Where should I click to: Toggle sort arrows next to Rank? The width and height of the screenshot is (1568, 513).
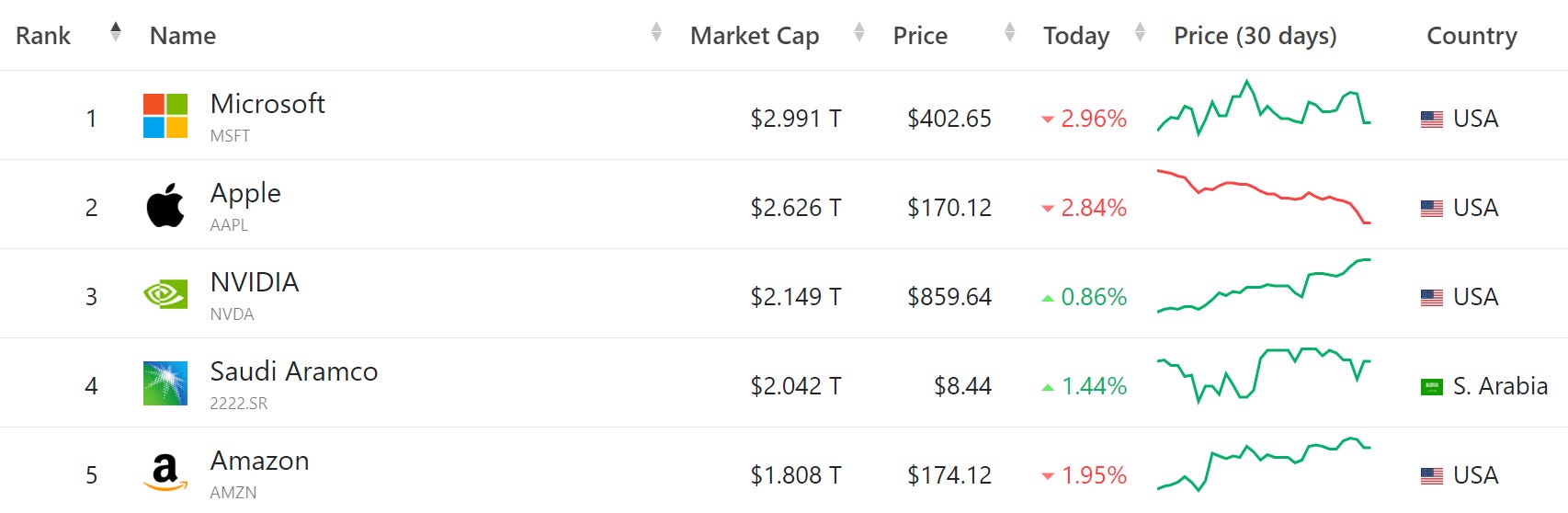(115, 32)
